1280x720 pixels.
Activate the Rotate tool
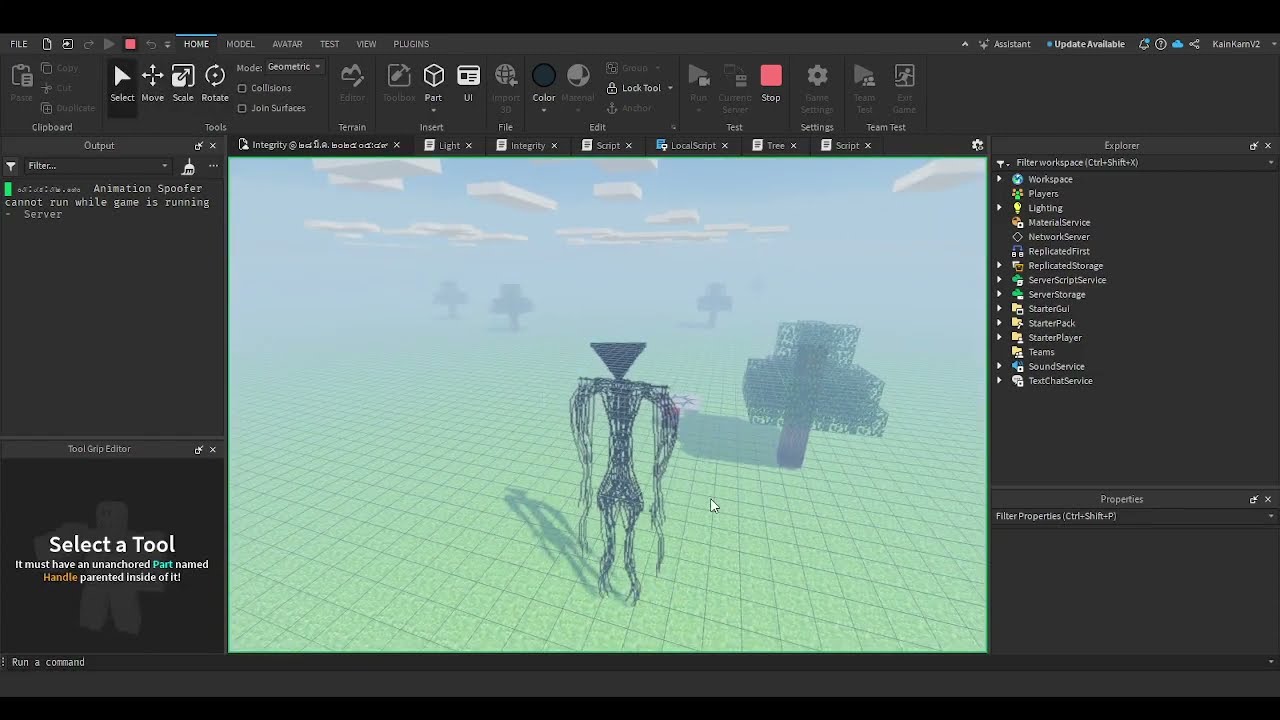(x=215, y=83)
